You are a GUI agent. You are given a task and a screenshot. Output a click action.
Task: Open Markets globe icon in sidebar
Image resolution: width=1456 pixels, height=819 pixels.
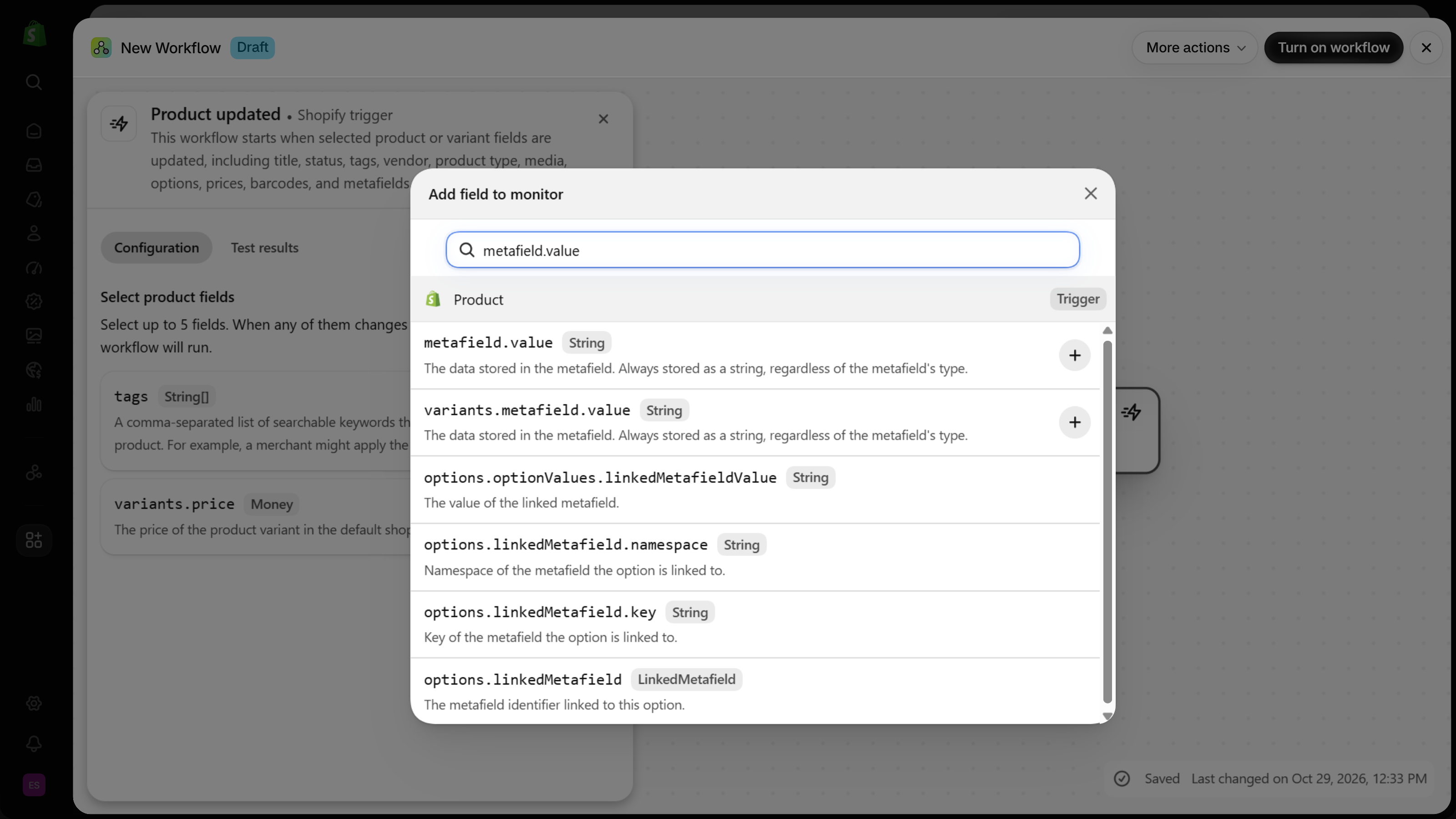pyautogui.click(x=34, y=370)
